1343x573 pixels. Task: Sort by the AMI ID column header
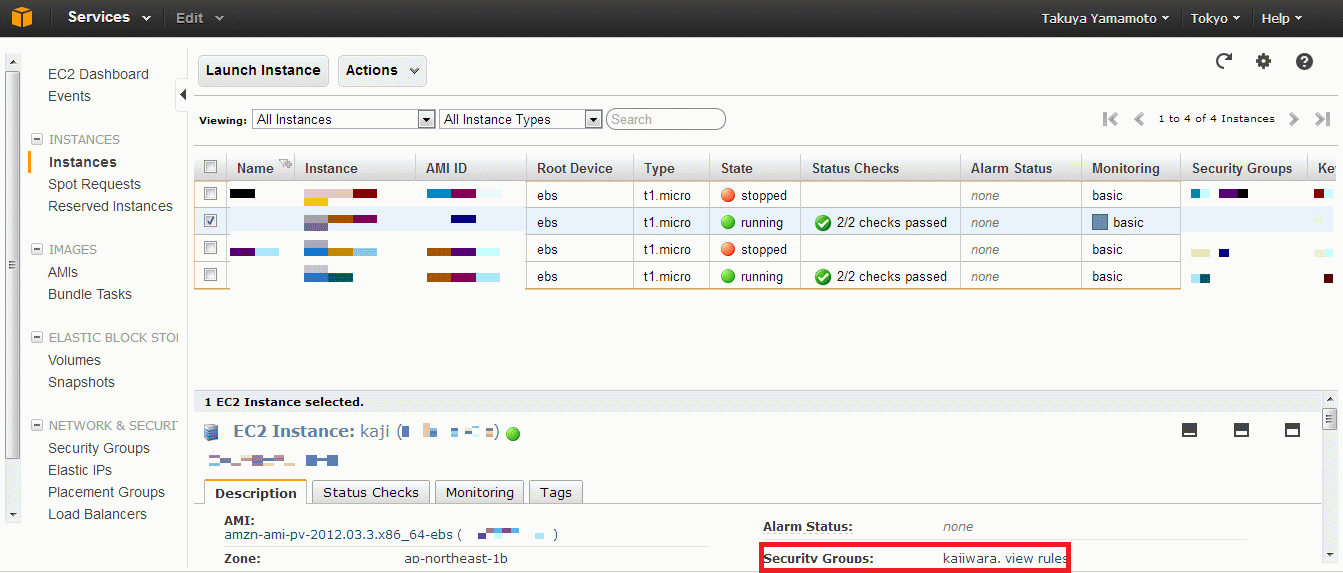coord(470,168)
